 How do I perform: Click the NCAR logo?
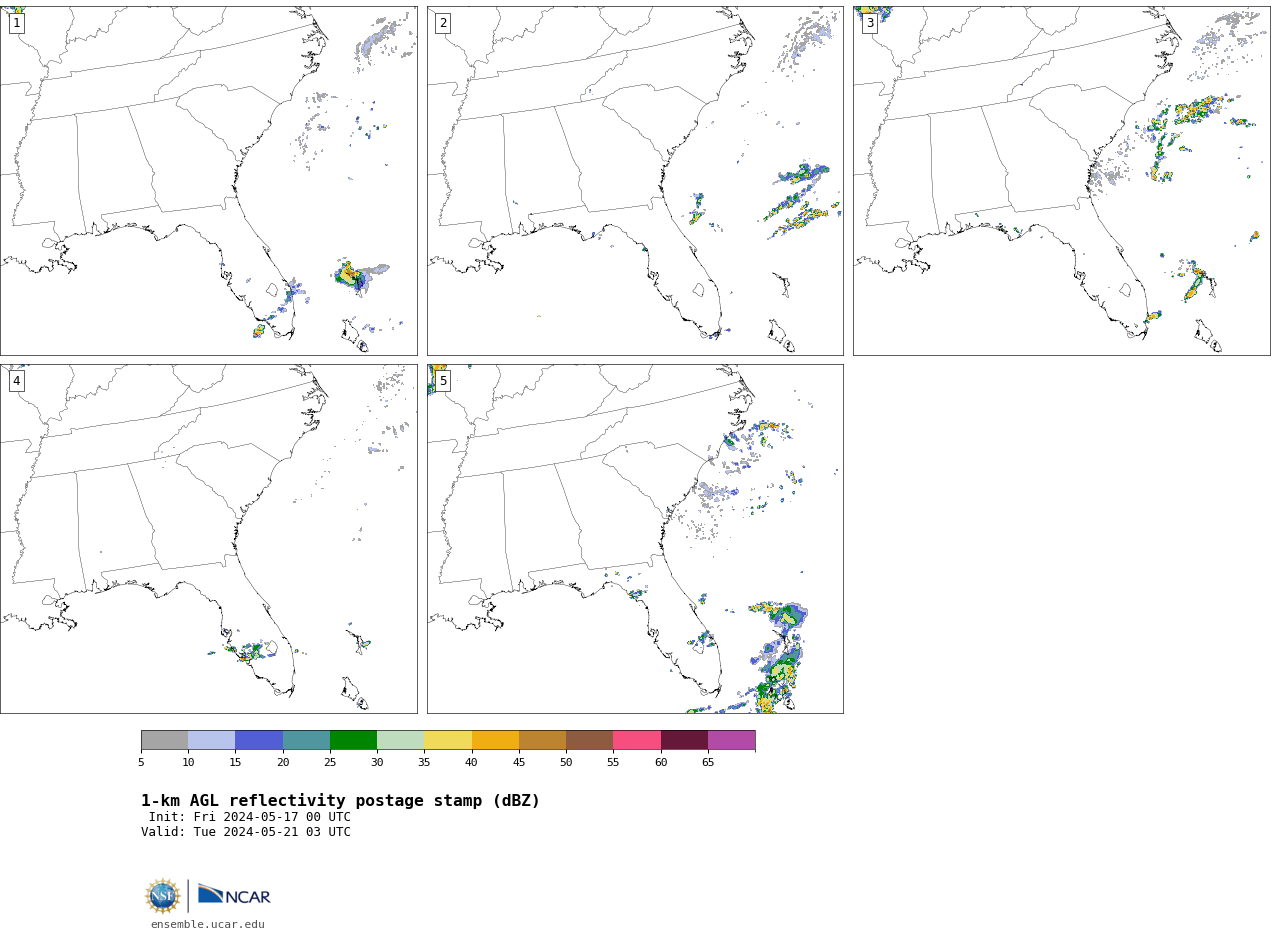pyautogui.click(x=234, y=896)
